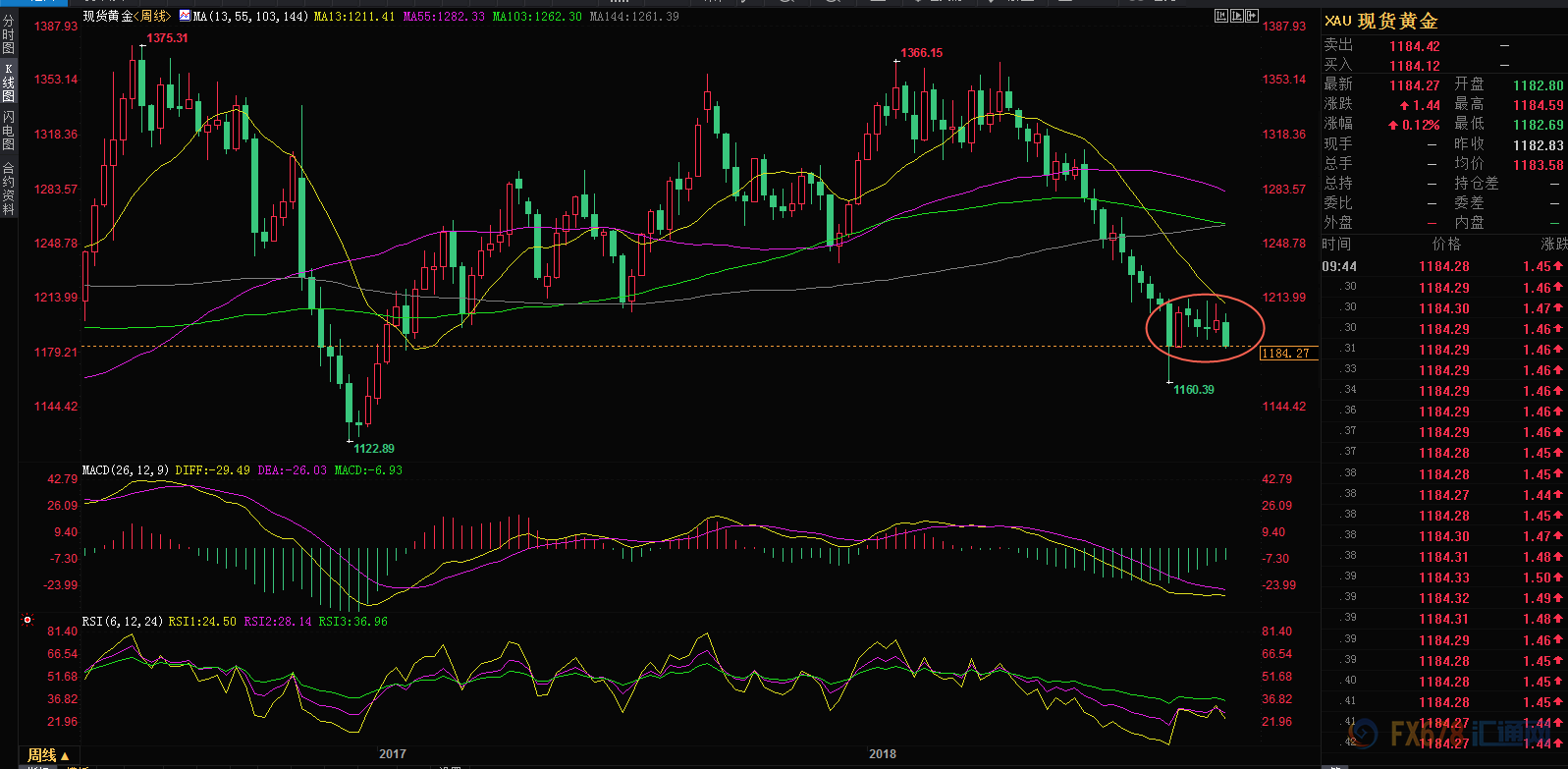Click the 涨跌 value 1.44

point(1427,105)
